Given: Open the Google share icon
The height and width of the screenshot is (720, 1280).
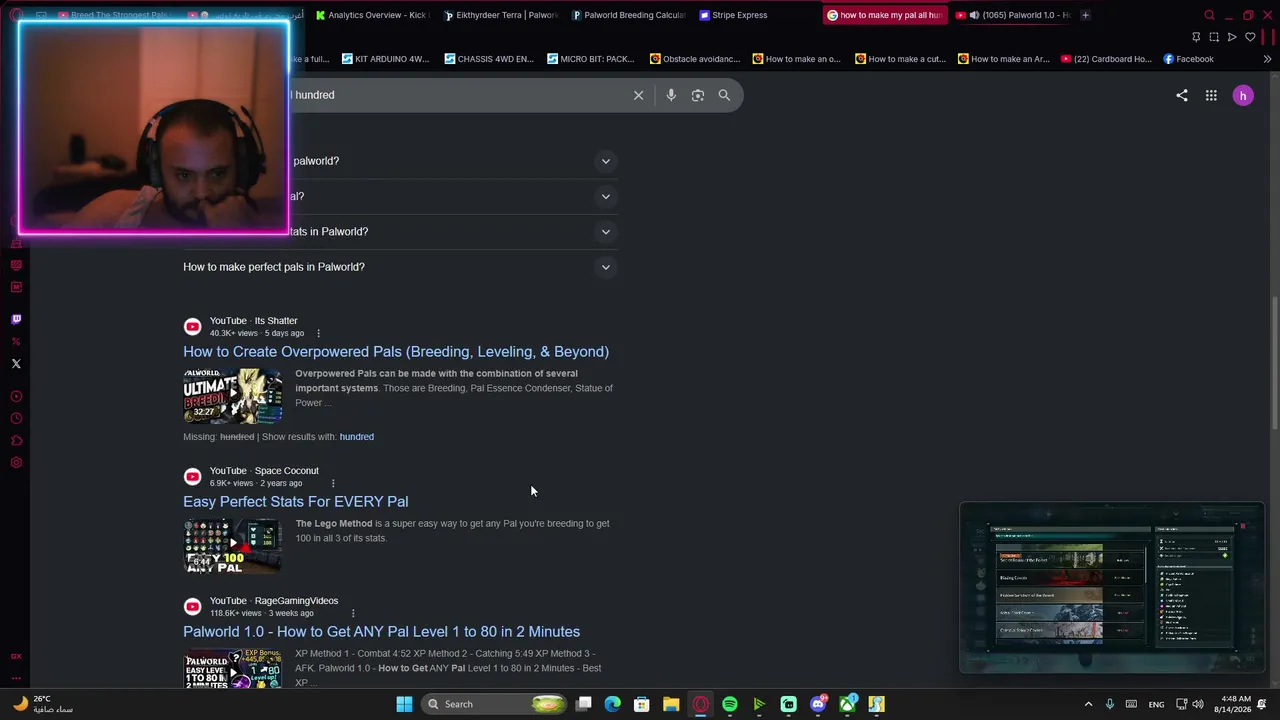Looking at the screenshot, I should pos(1182,95).
